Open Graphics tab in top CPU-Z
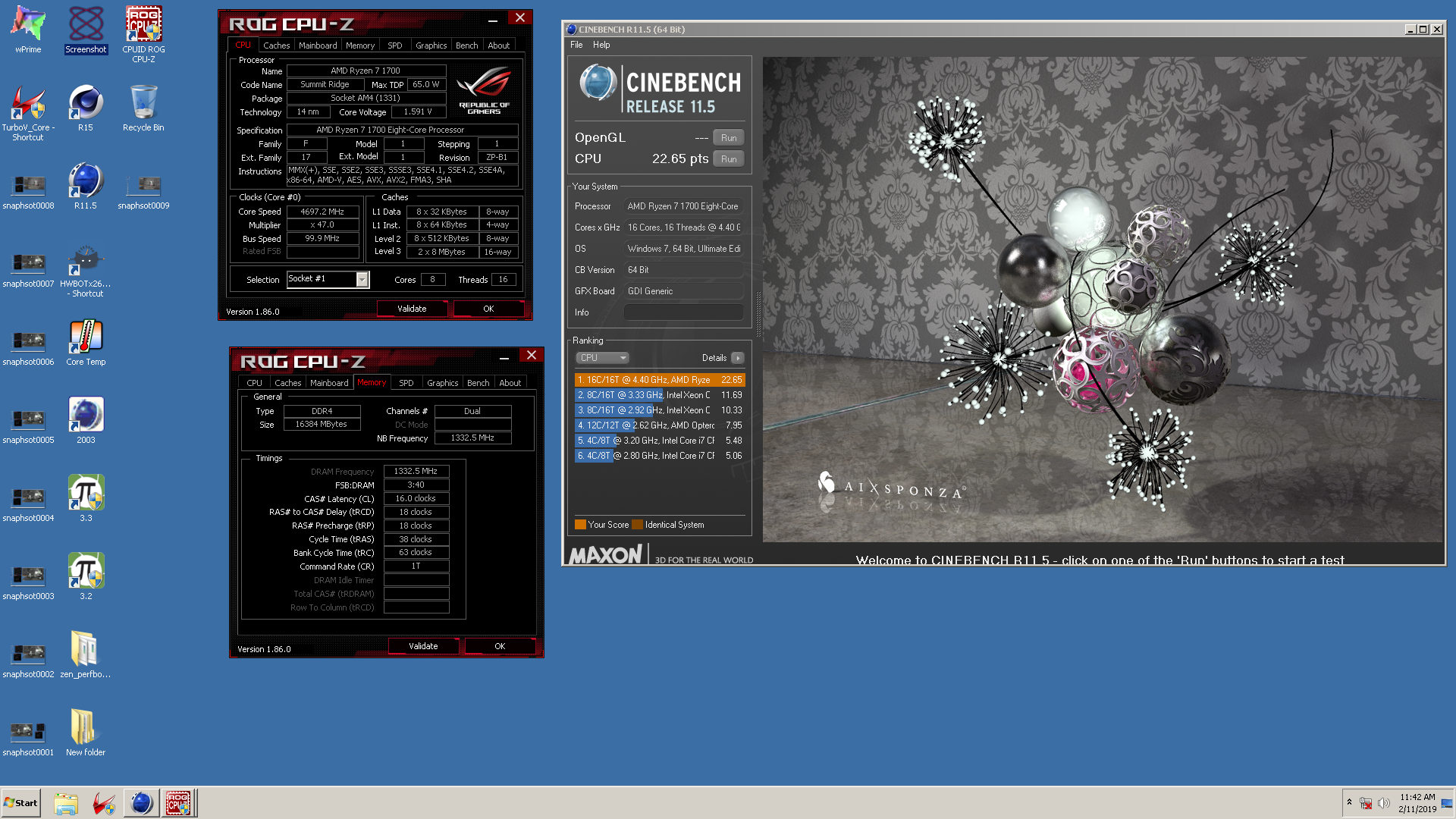The image size is (1456, 819). [431, 45]
